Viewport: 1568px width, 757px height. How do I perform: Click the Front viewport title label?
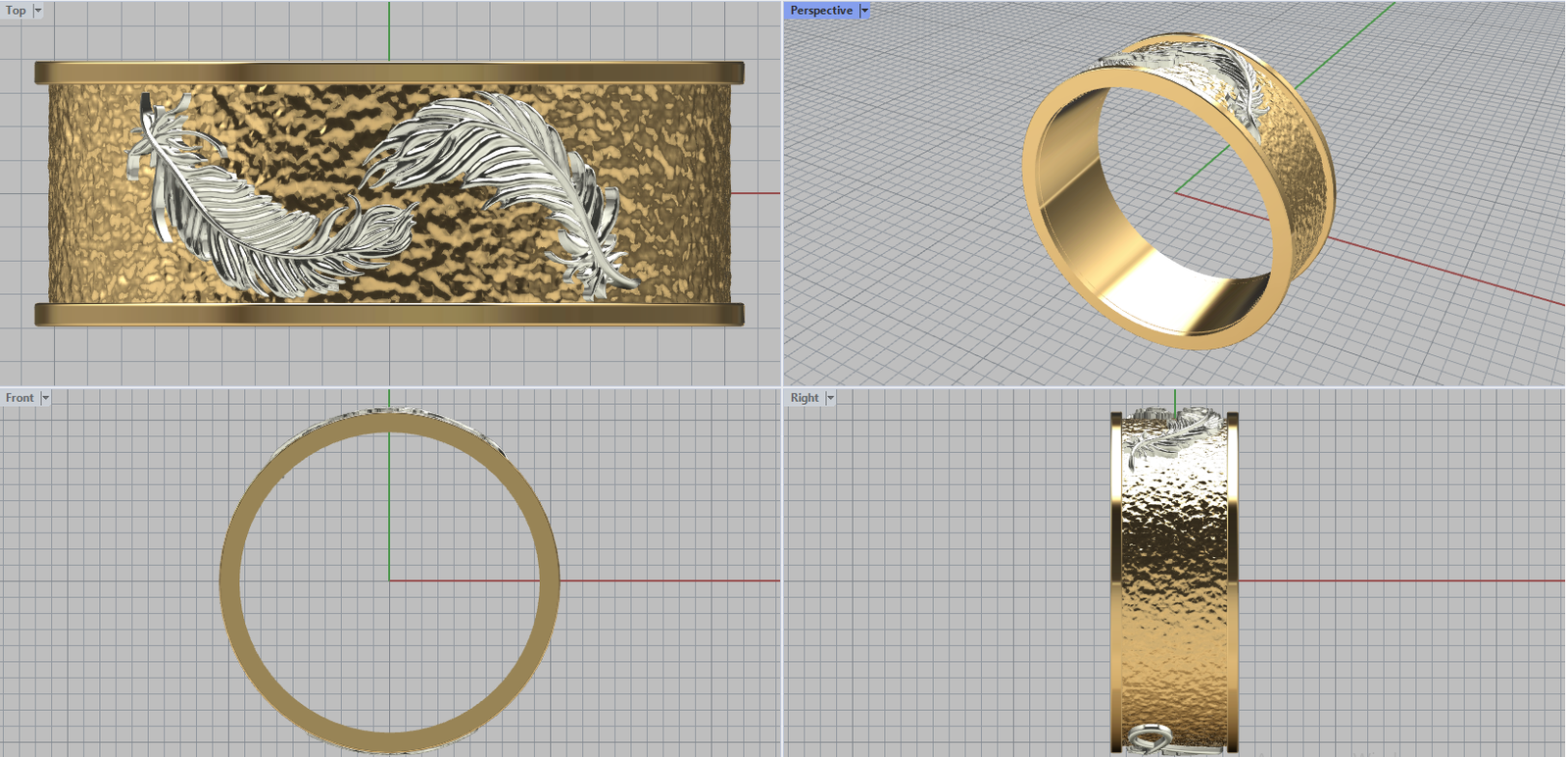20,398
